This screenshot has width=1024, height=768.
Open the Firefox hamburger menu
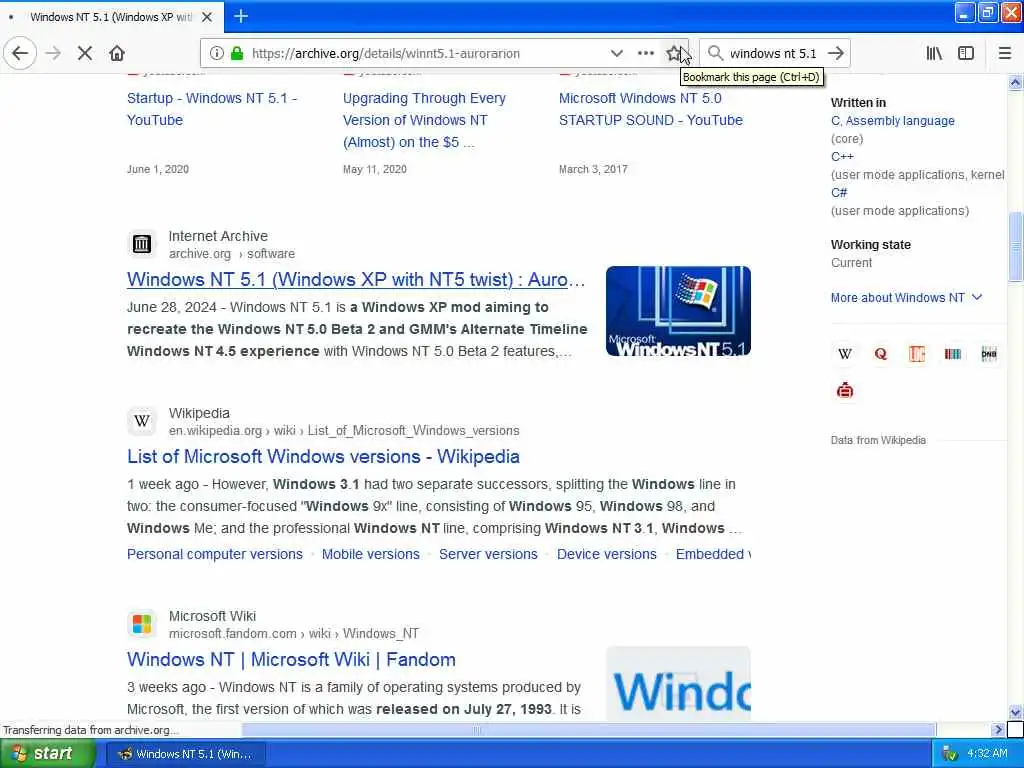pos(1005,54)
